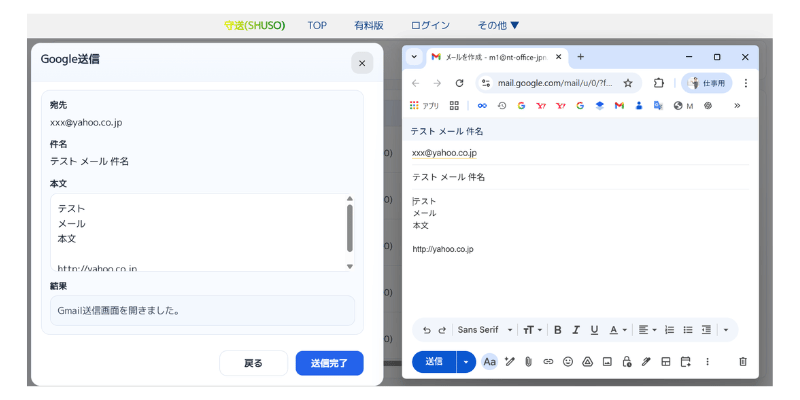Discard the draft with the trash icon

pyautogui.click(x=743, y=362)
